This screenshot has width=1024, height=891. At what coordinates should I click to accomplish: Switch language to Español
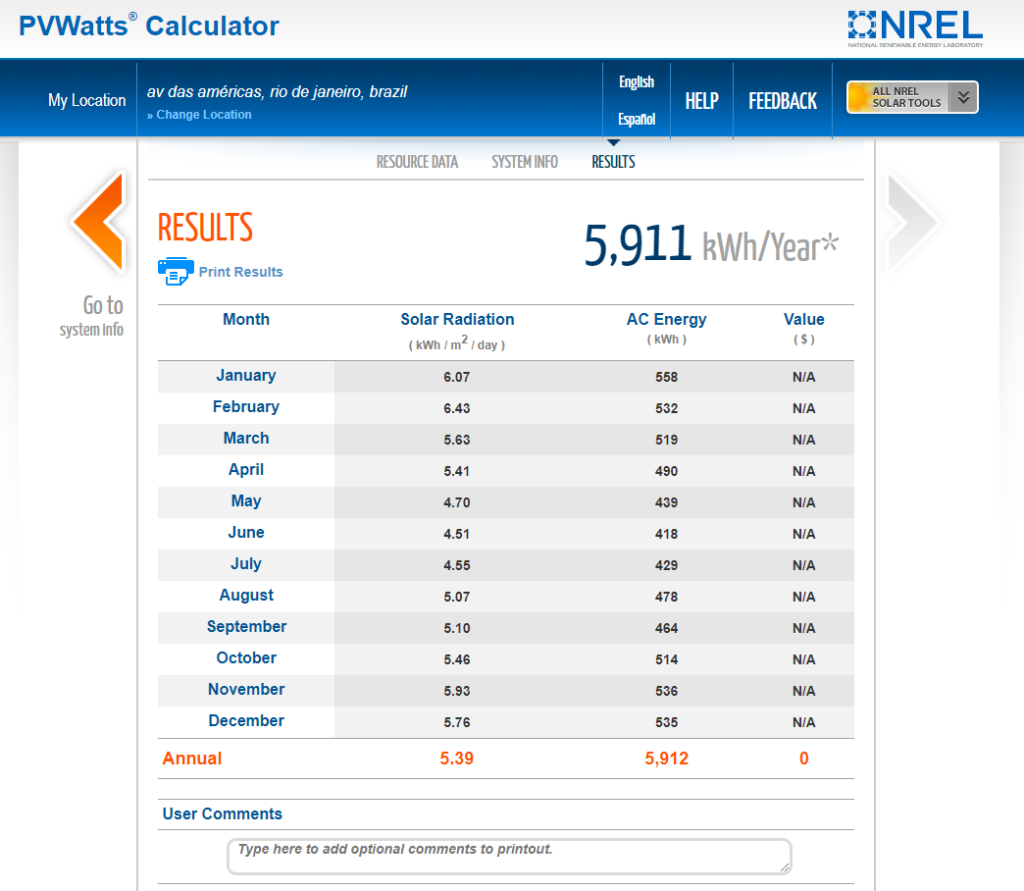[x=637, y=120]
